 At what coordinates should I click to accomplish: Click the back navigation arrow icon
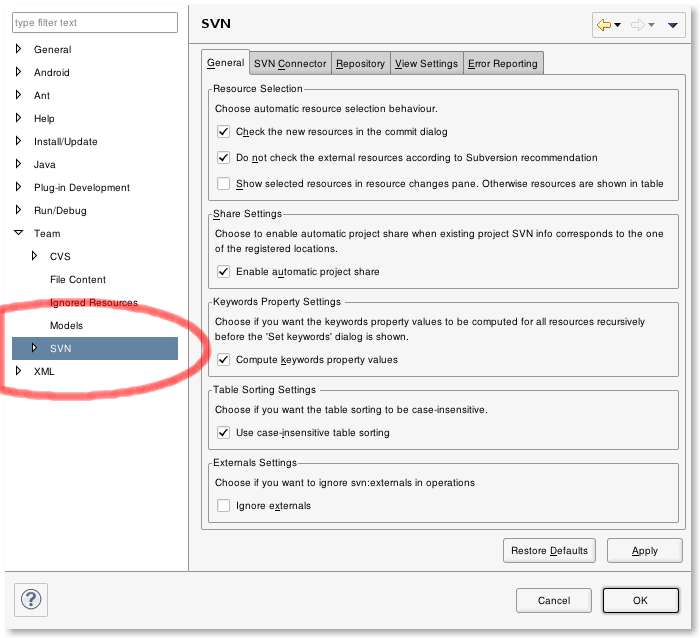tap(603, 25)
